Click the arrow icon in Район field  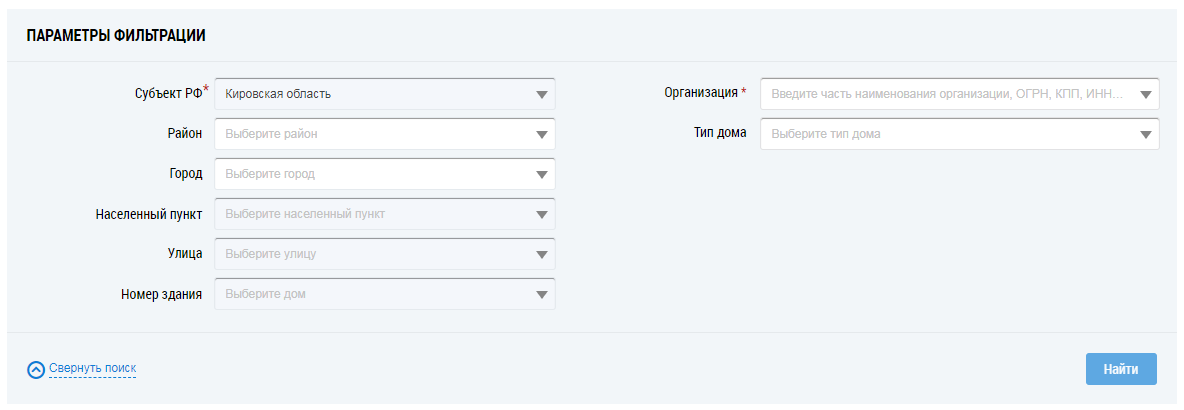(x=541, y=135)
